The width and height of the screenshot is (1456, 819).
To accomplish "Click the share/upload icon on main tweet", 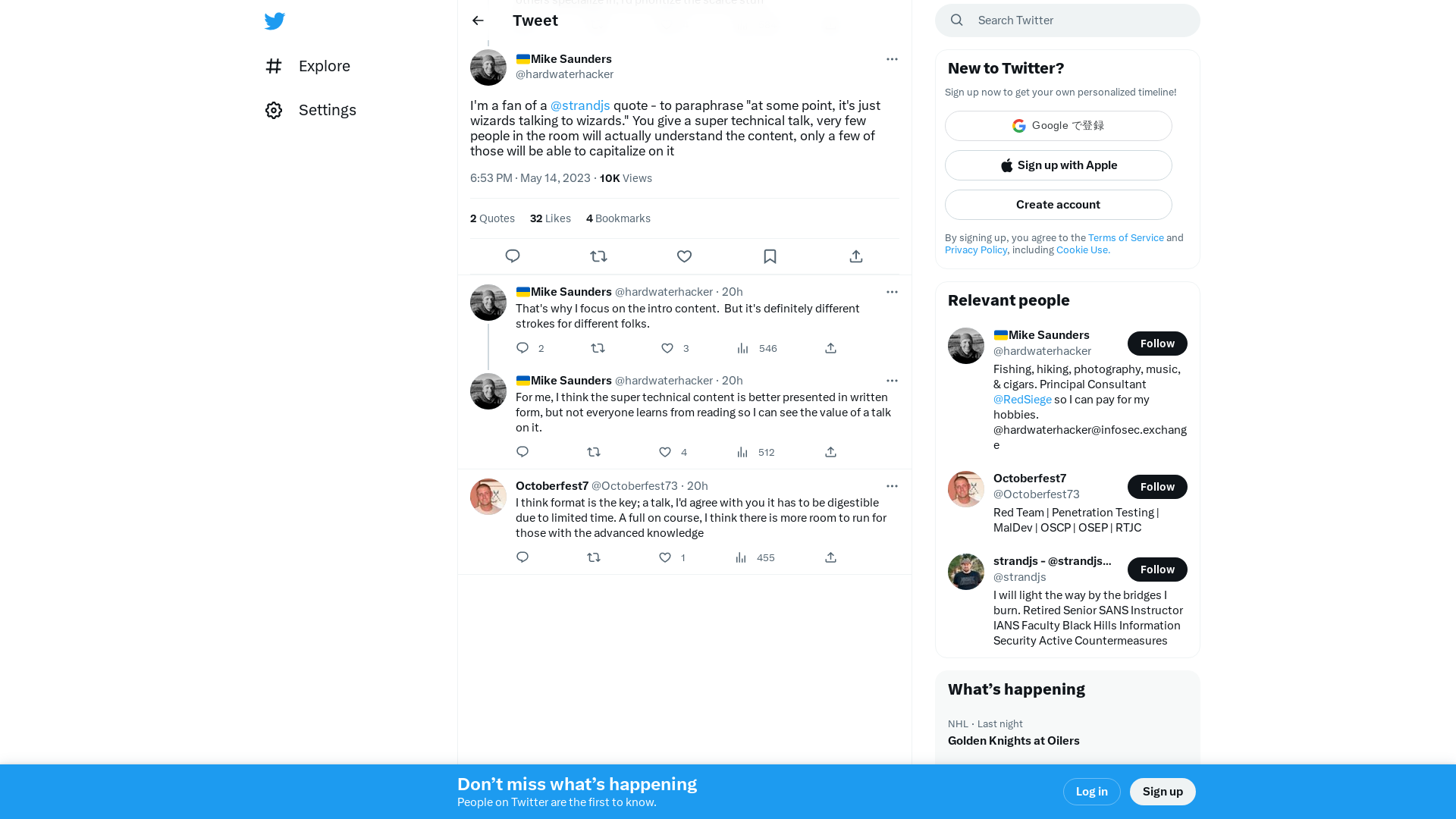I will [x=856, y=255].
